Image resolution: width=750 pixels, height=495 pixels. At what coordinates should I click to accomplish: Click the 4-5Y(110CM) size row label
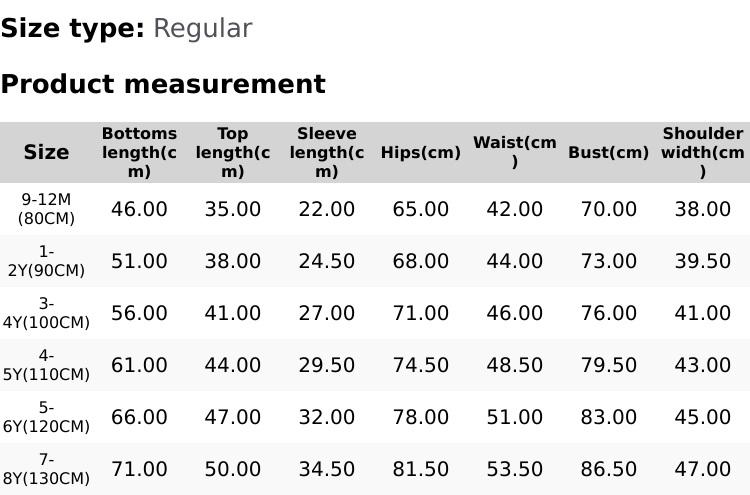[x=46, y=365]
